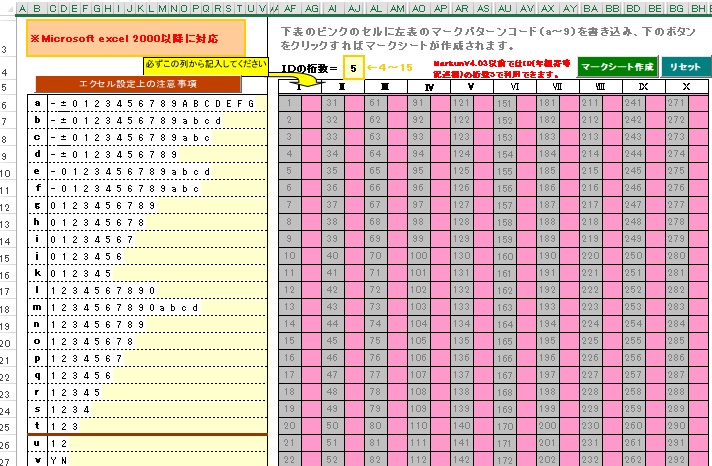Select the pink cell beside question 1

pyautogui.click(x=311, y=103)
